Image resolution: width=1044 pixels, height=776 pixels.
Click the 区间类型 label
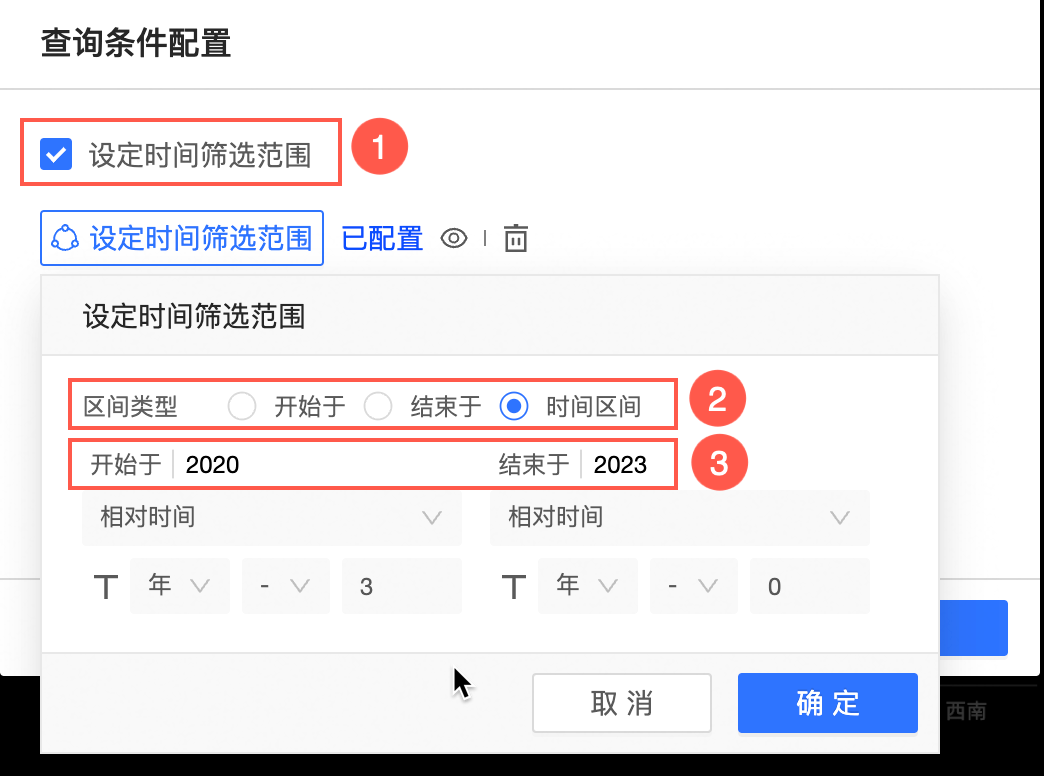point(130,406)
